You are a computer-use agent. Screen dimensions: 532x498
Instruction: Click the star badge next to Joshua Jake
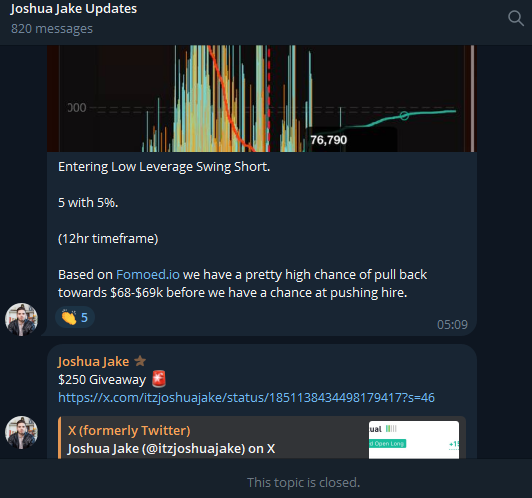click(140, 361)
